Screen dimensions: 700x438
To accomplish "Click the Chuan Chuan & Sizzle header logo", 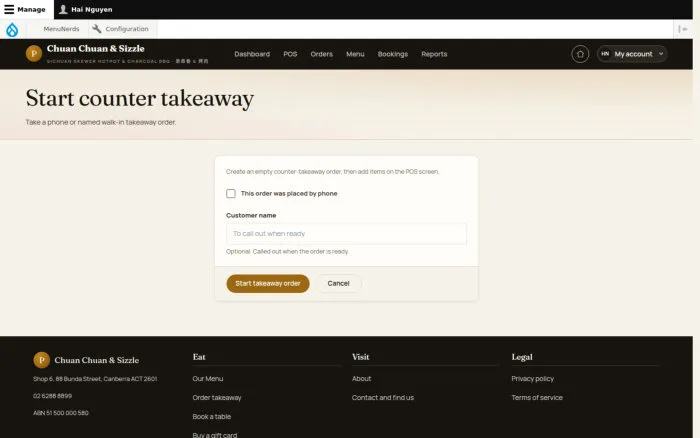I will 117,54.
